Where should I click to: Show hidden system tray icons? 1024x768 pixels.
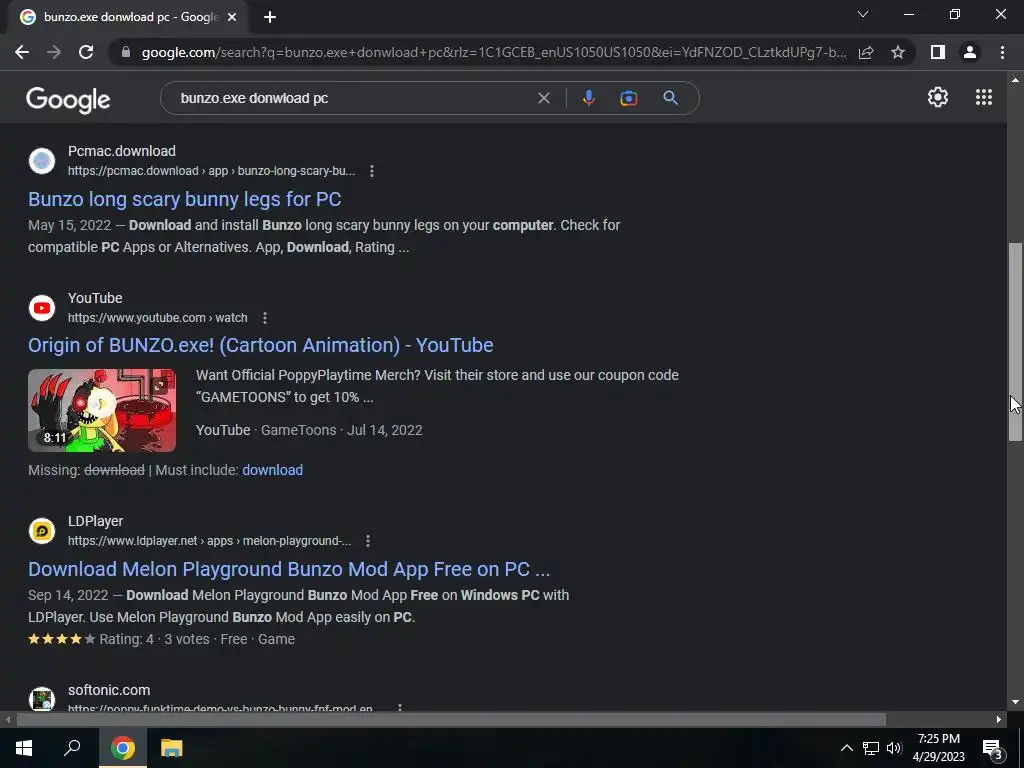(x=846, y=748)
